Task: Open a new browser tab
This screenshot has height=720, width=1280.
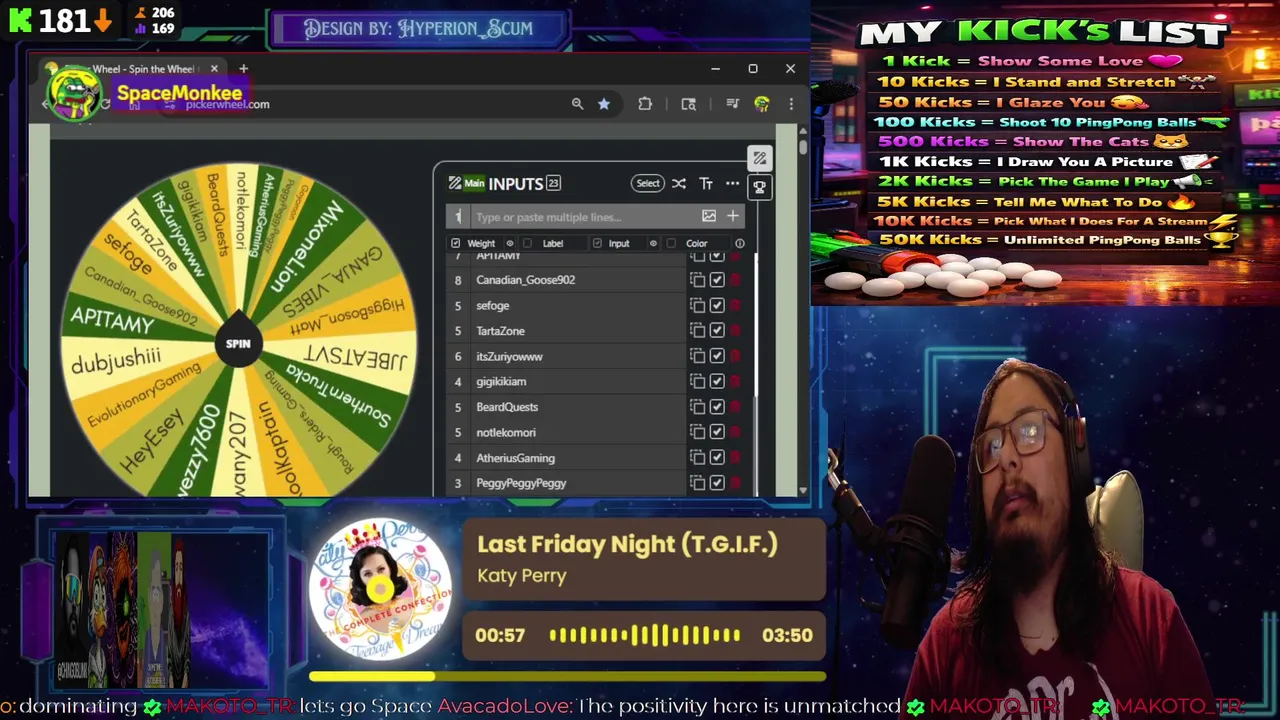Action: click(x=243, y=69)
